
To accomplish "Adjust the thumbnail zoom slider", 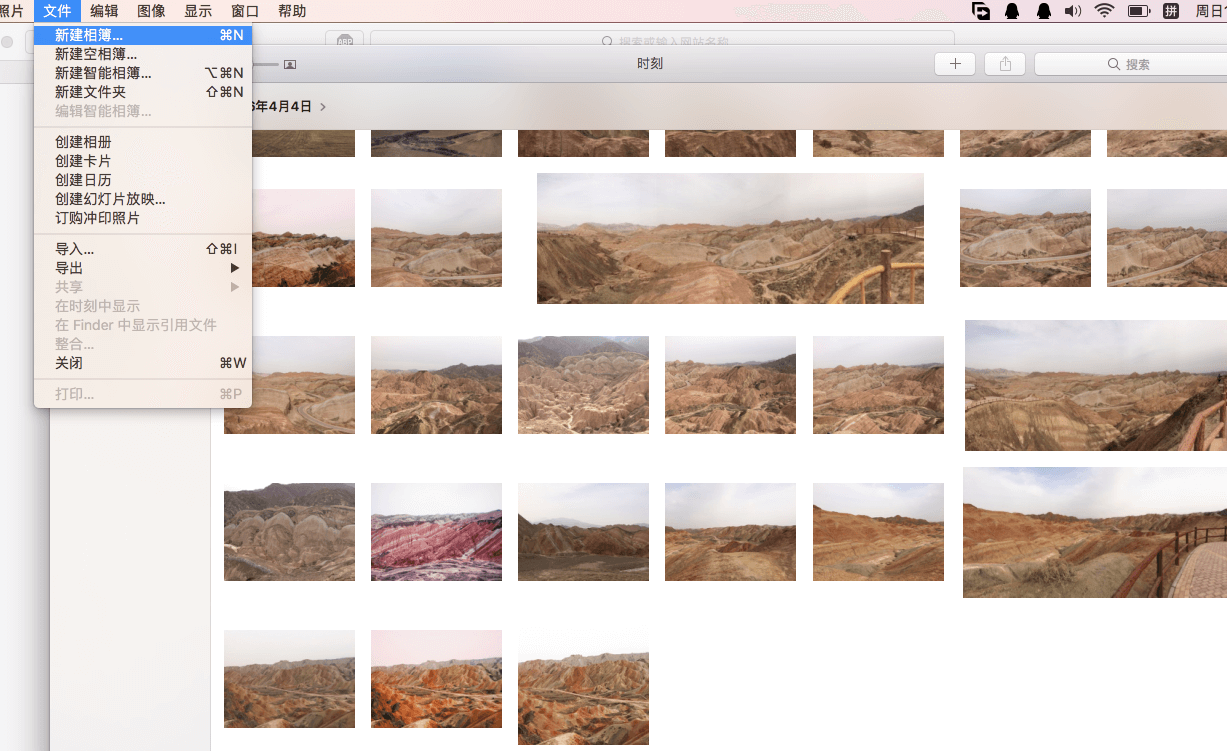I will pyautogui.click(x=266, y=64).
